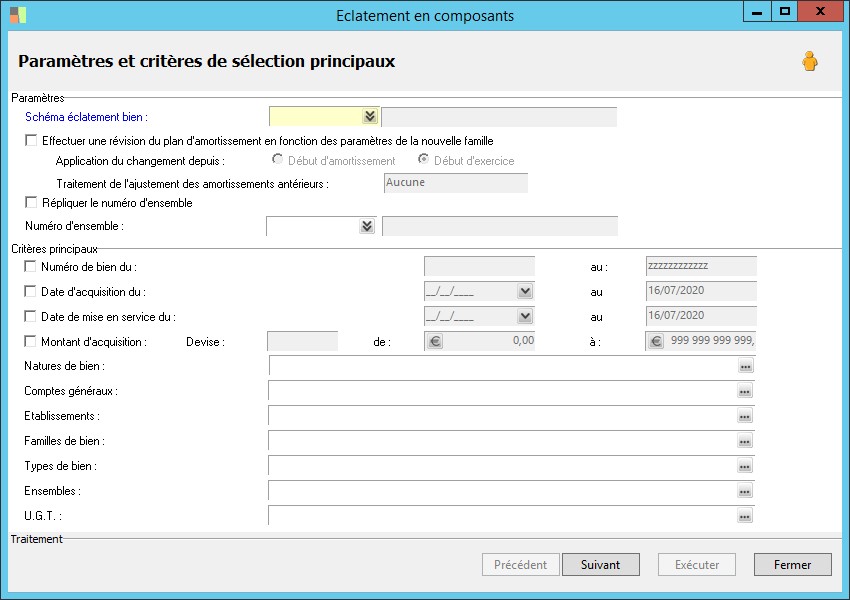Open the Ensembles ellipsis picker

[745, 492]
